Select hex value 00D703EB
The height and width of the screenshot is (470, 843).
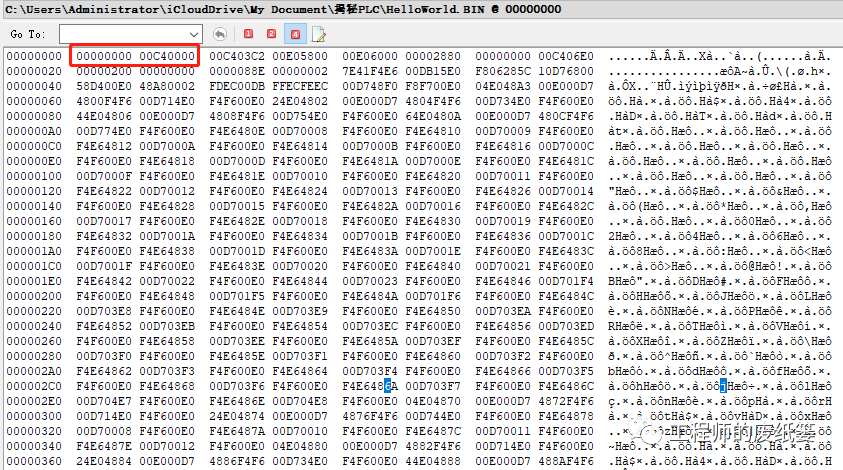click(167, 326)
